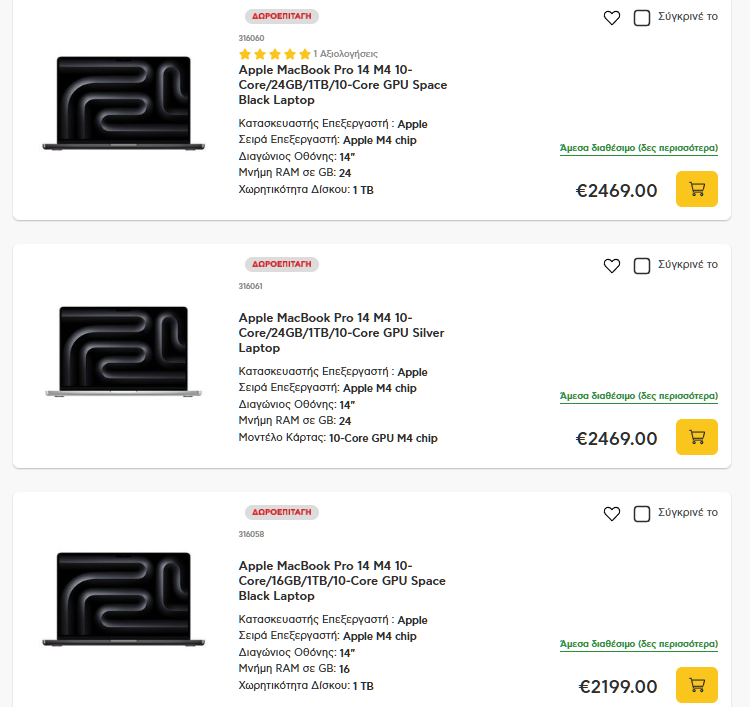Click the Silver MacBook Pro product image

click(123, 352)
